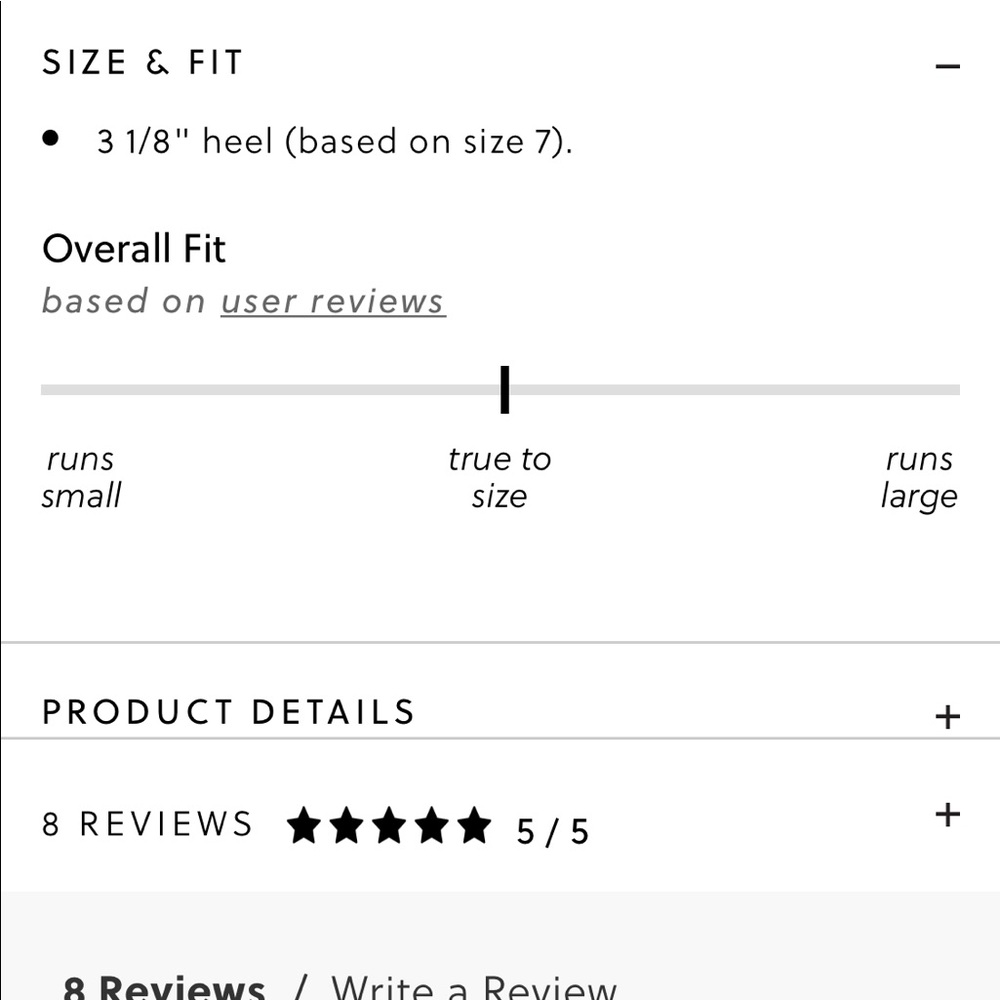Screen dimensions: 1000x1000
Task: Click the black fit marker on slider
Action: pyautogui.click(x=505, y=389)
